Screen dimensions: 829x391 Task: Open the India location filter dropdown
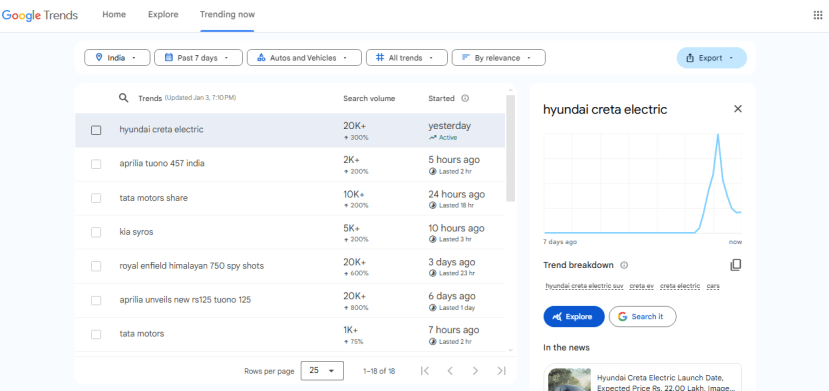pos(117,58)
